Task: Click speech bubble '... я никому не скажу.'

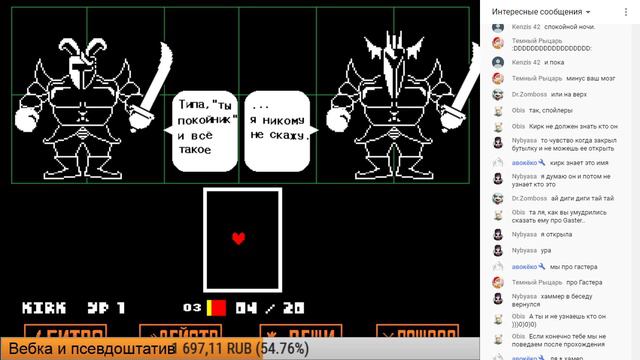Action: [x=281, y=130]
